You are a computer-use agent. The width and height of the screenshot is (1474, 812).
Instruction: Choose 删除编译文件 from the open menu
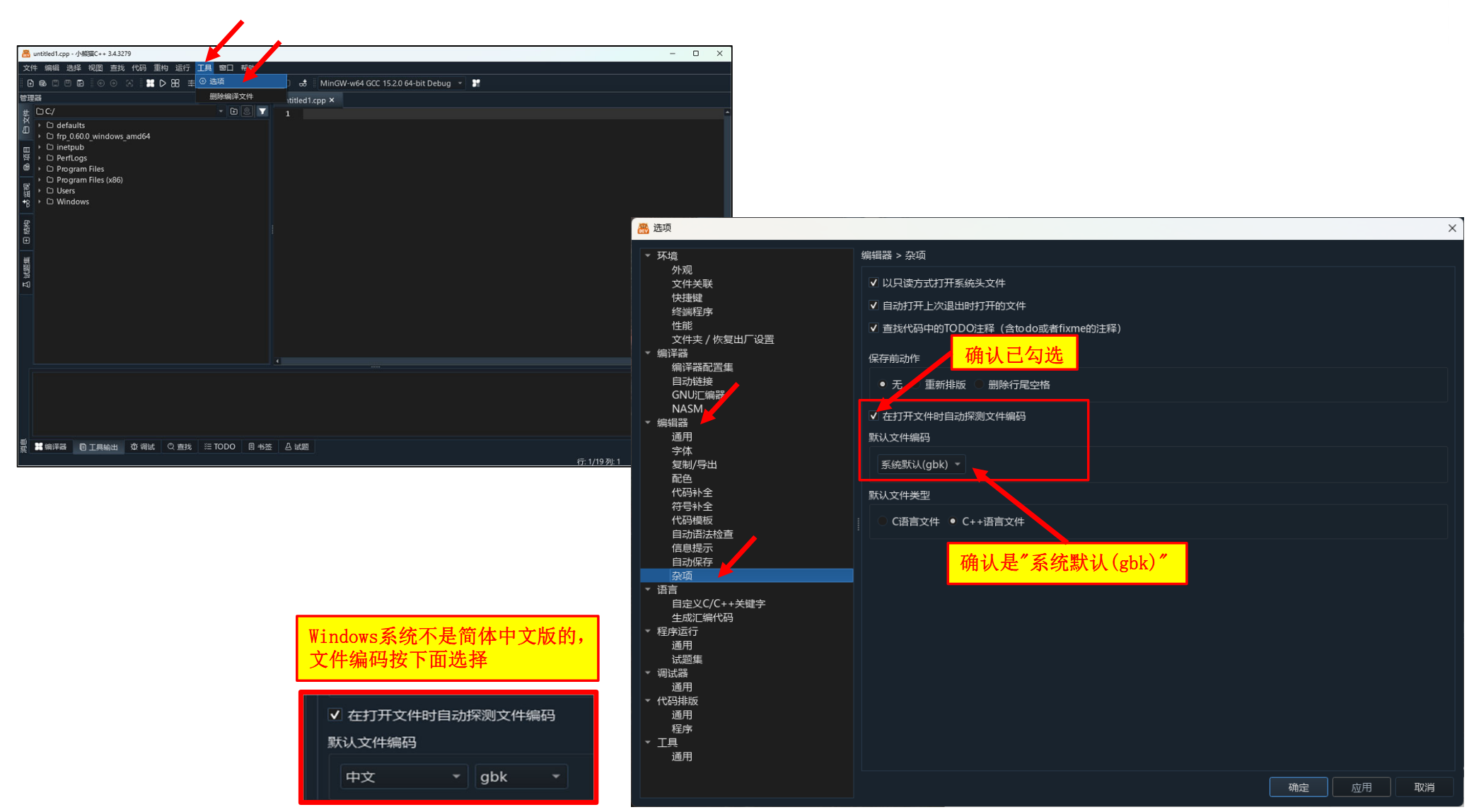click(231, 97)
